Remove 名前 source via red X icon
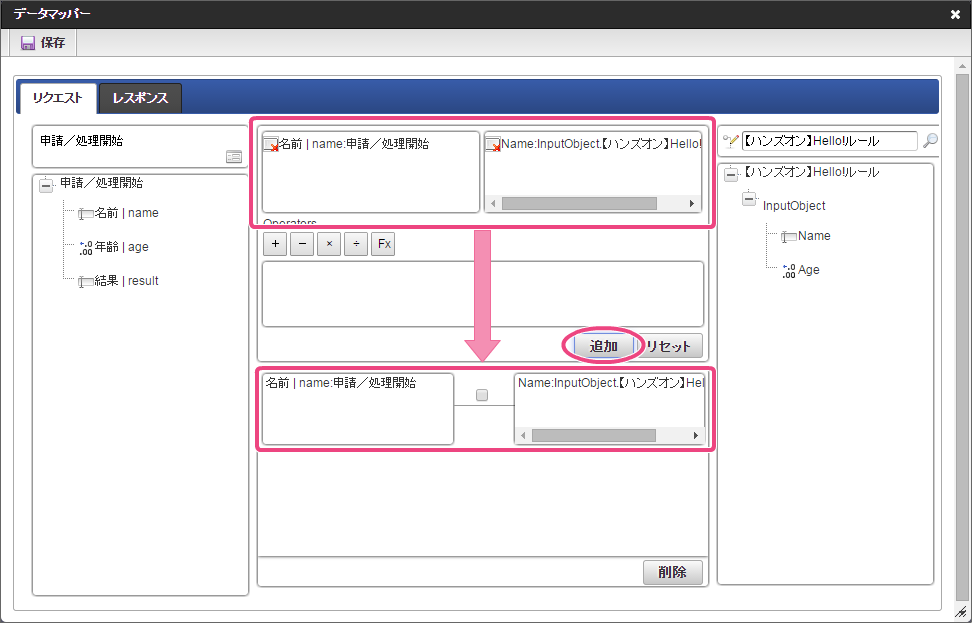Screen dimensions: 972x623 (x=271, y=145)
